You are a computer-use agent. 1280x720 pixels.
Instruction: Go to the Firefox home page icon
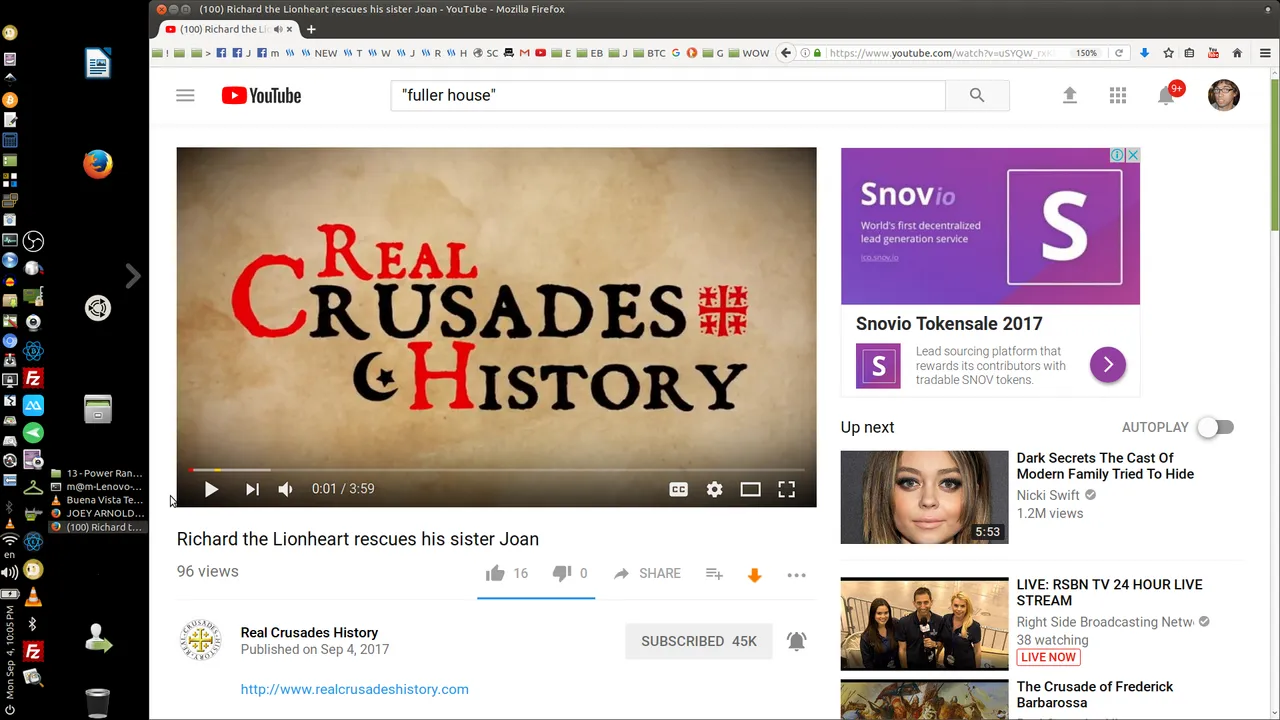1237,53
